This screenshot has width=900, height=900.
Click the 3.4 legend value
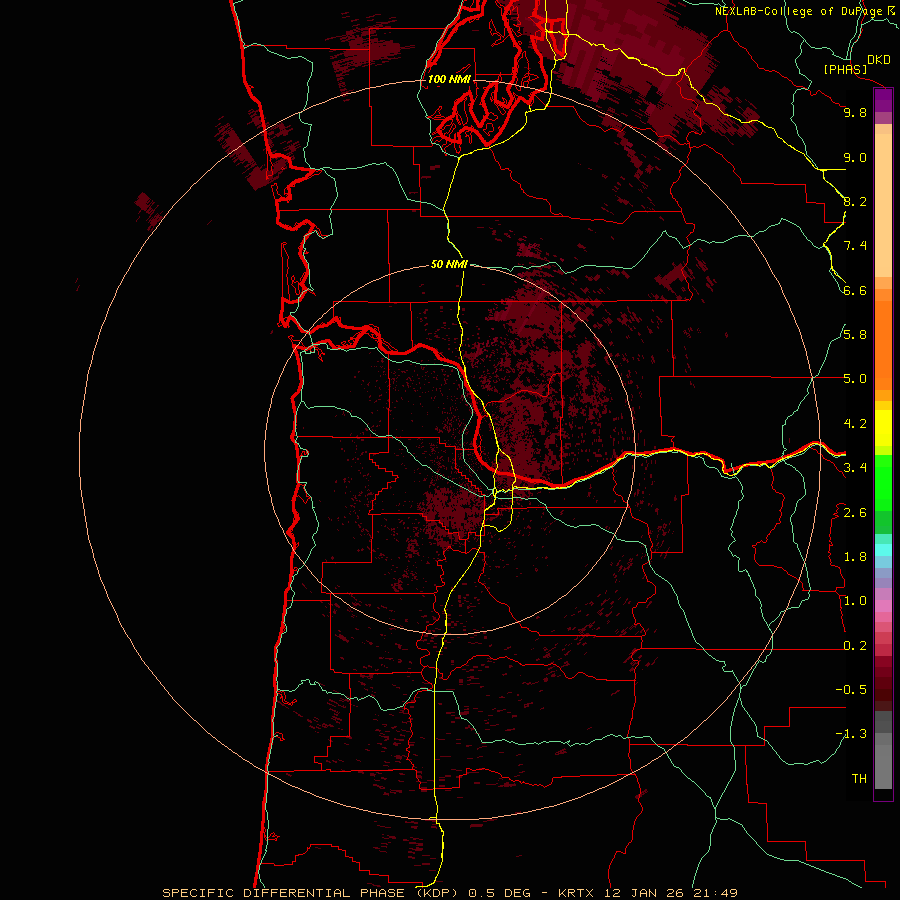855,468
